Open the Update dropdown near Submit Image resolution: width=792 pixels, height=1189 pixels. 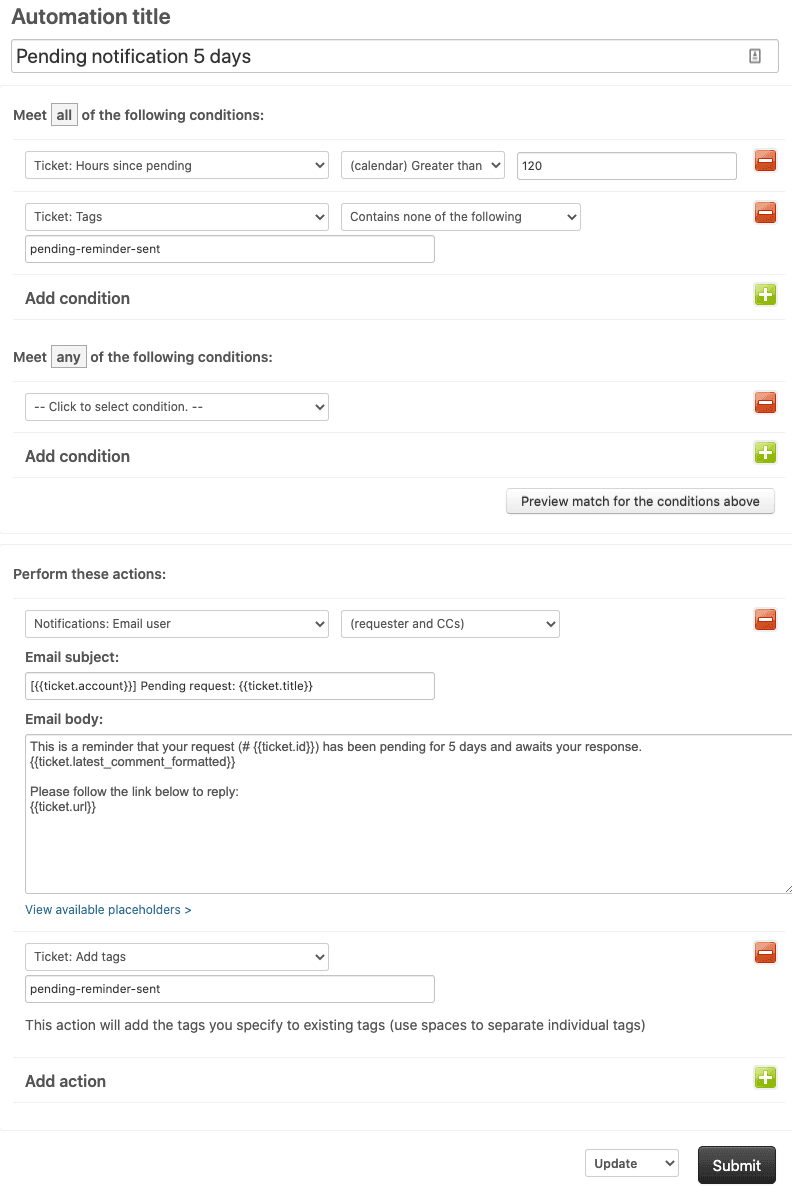click(632, 1163)
